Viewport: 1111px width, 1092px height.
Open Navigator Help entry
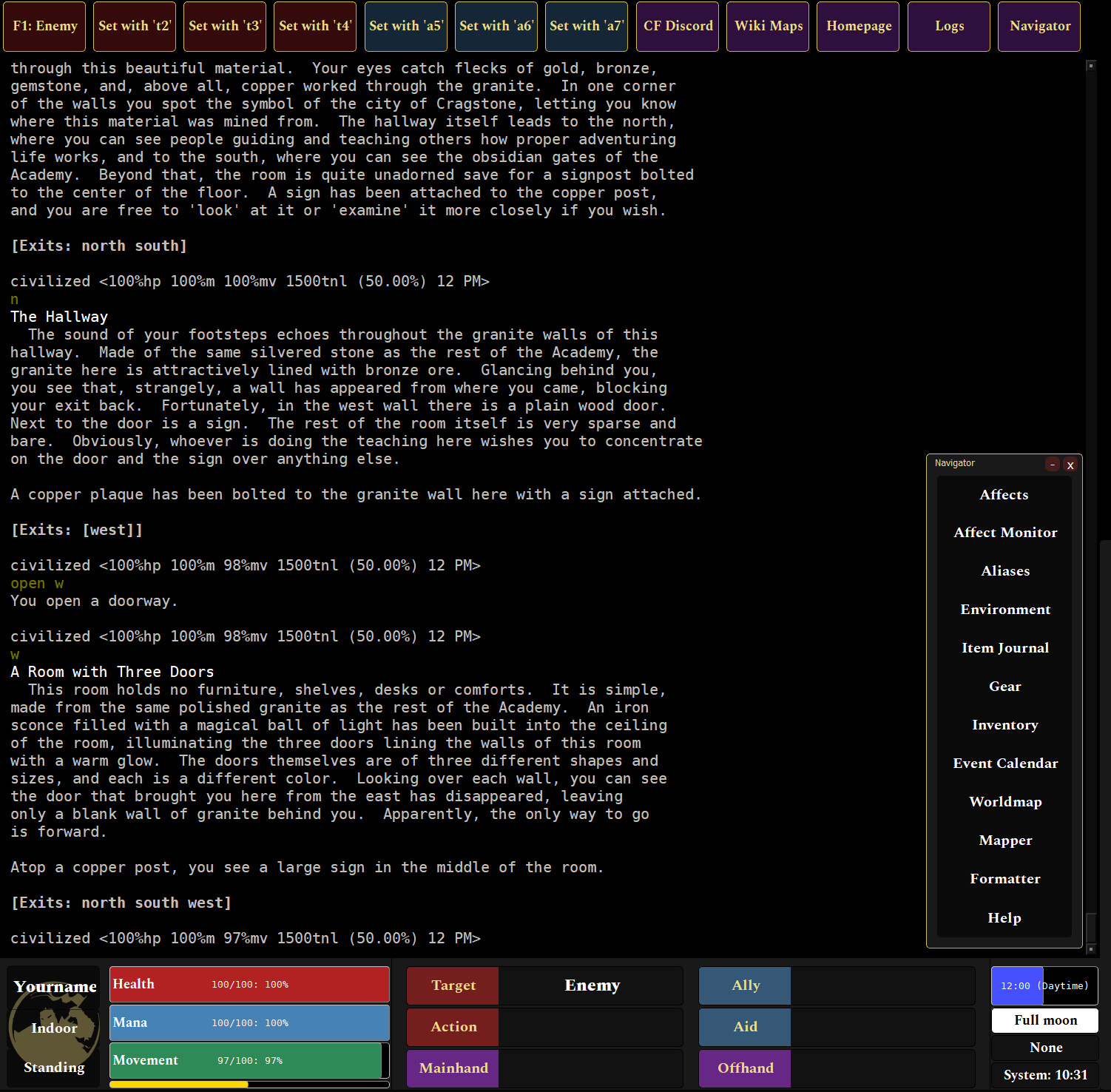point(1004,917)
